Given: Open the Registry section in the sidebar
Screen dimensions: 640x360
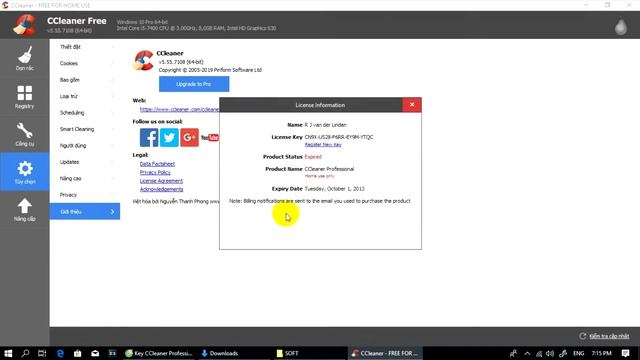Looking at the screenshot, I should [x=24, y=97].
